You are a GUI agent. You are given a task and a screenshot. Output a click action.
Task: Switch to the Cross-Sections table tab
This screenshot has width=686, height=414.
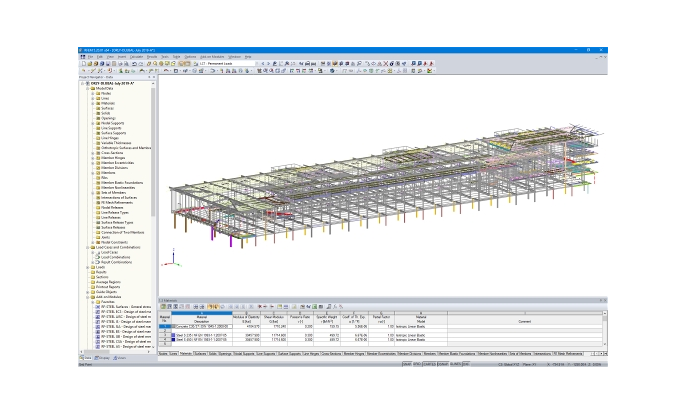331,354
